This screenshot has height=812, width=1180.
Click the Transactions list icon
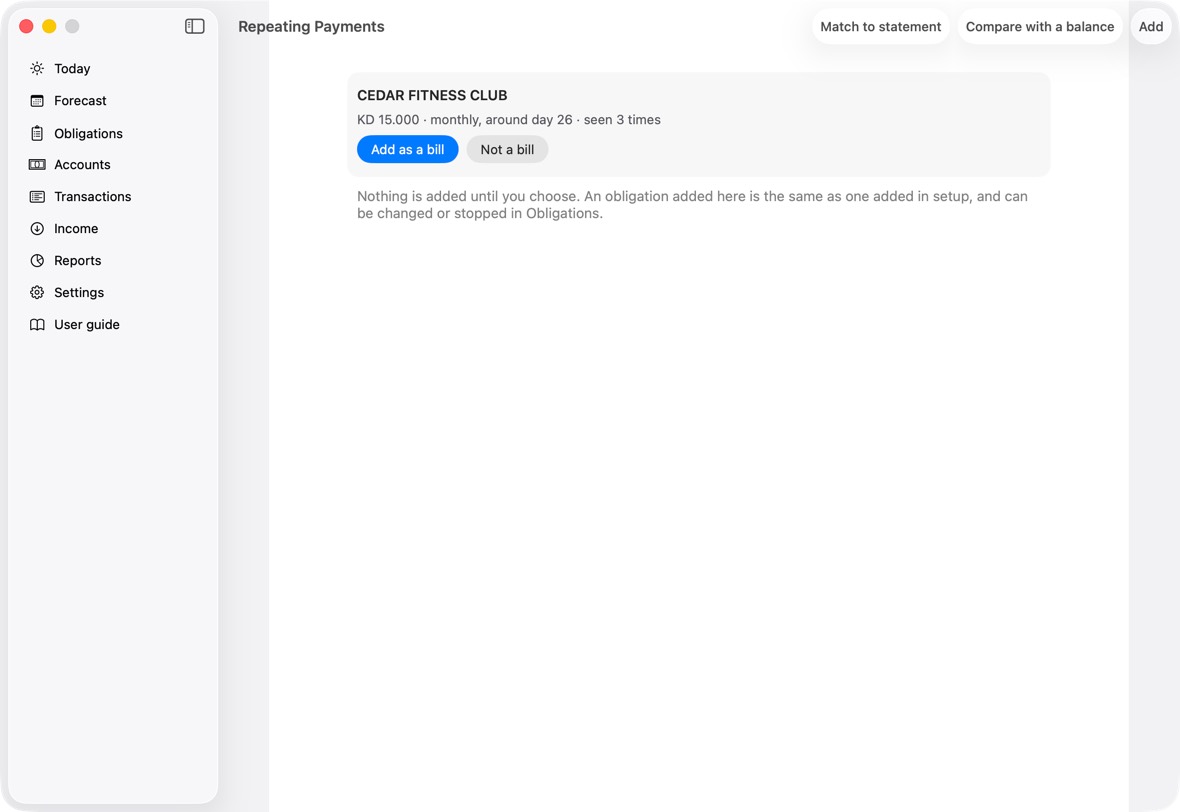(37, 196)
